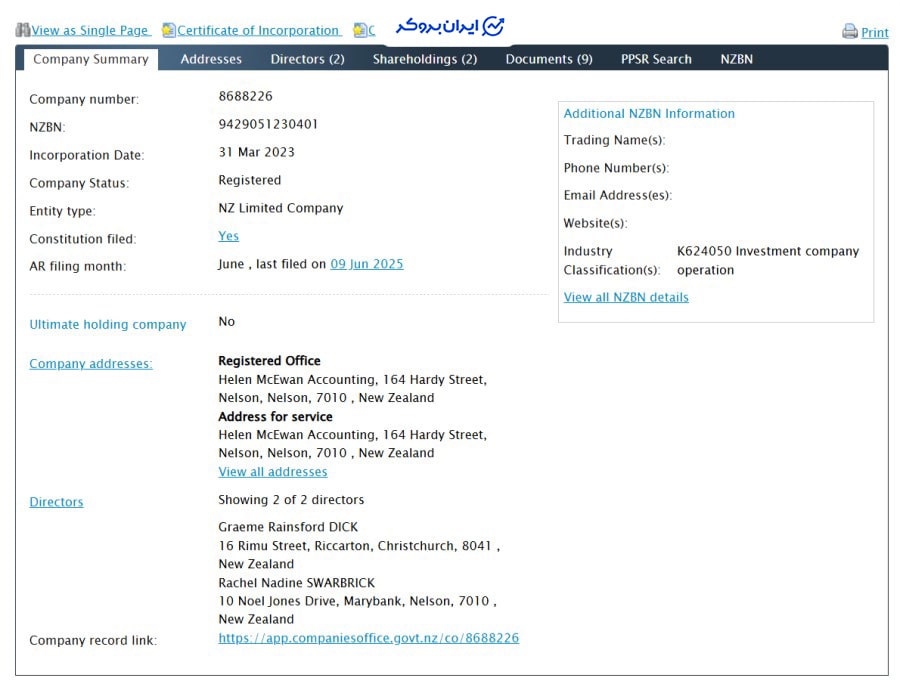The width and height of the screenshot is (900, 687).
Task: Click the Print link
Action: point(875,33)
